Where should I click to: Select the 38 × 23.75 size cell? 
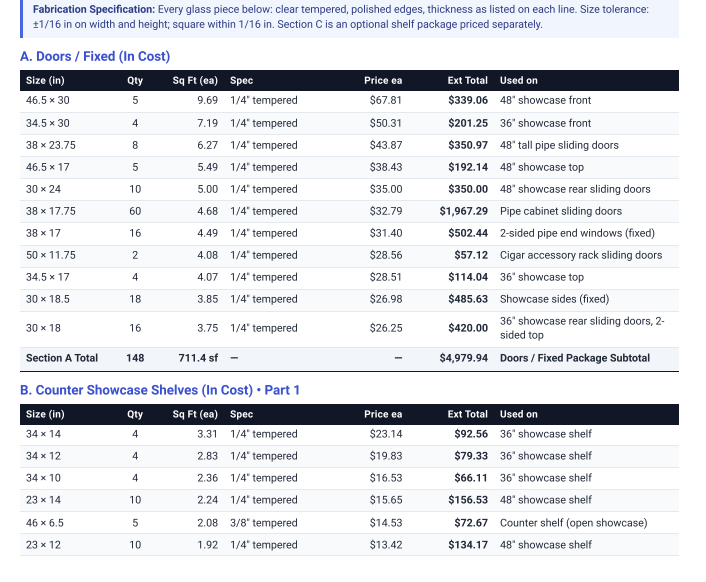pyautogui.click(x=51, y=145)
